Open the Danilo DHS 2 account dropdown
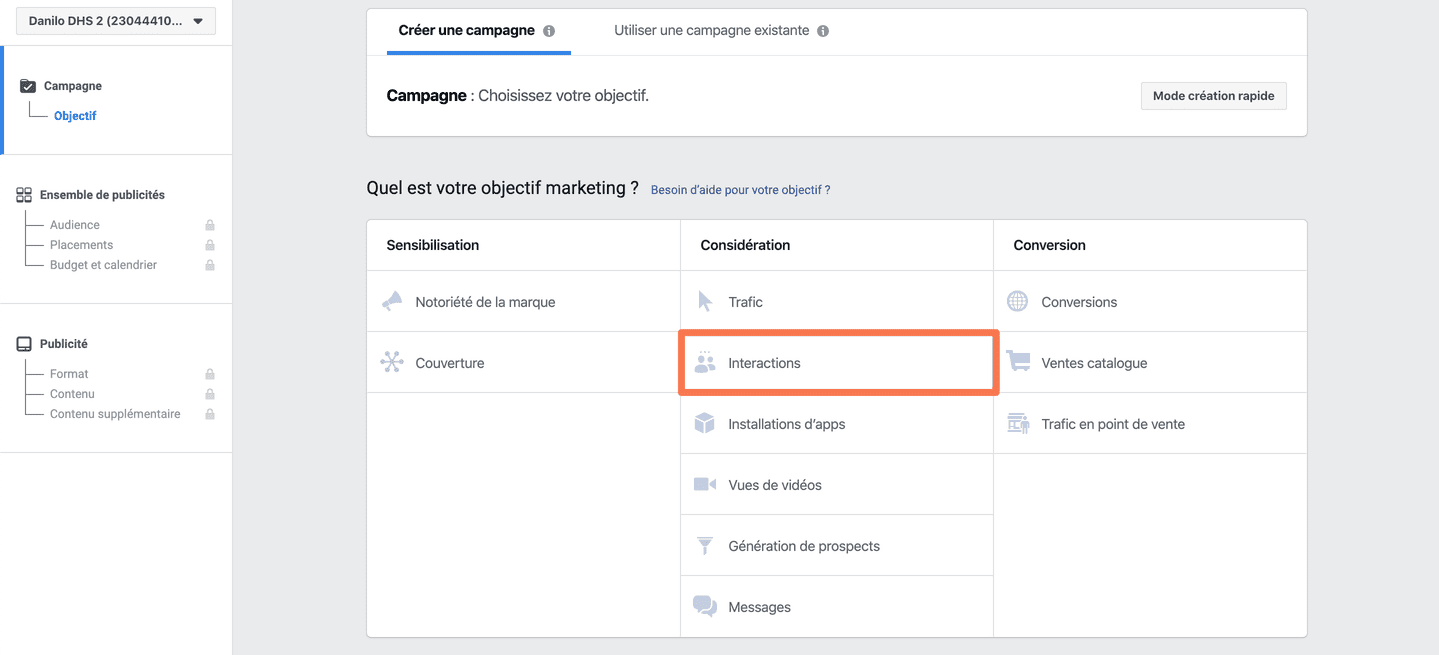1439x655 pixels. point(116,21)
